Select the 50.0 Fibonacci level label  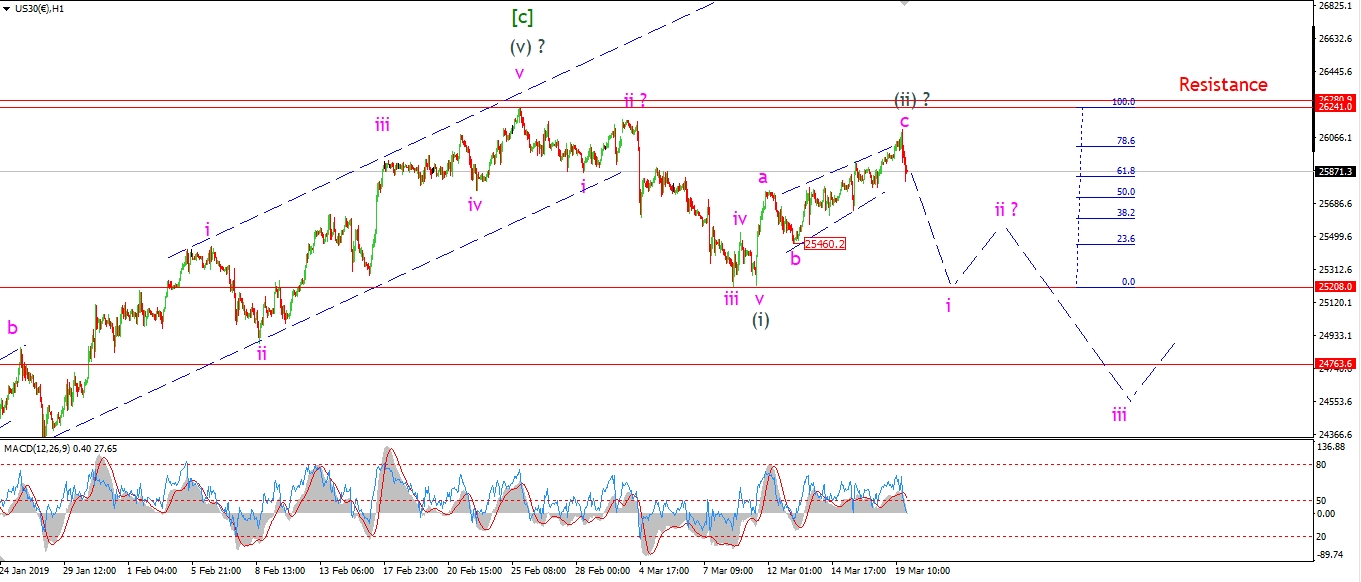pos(1126,192)
